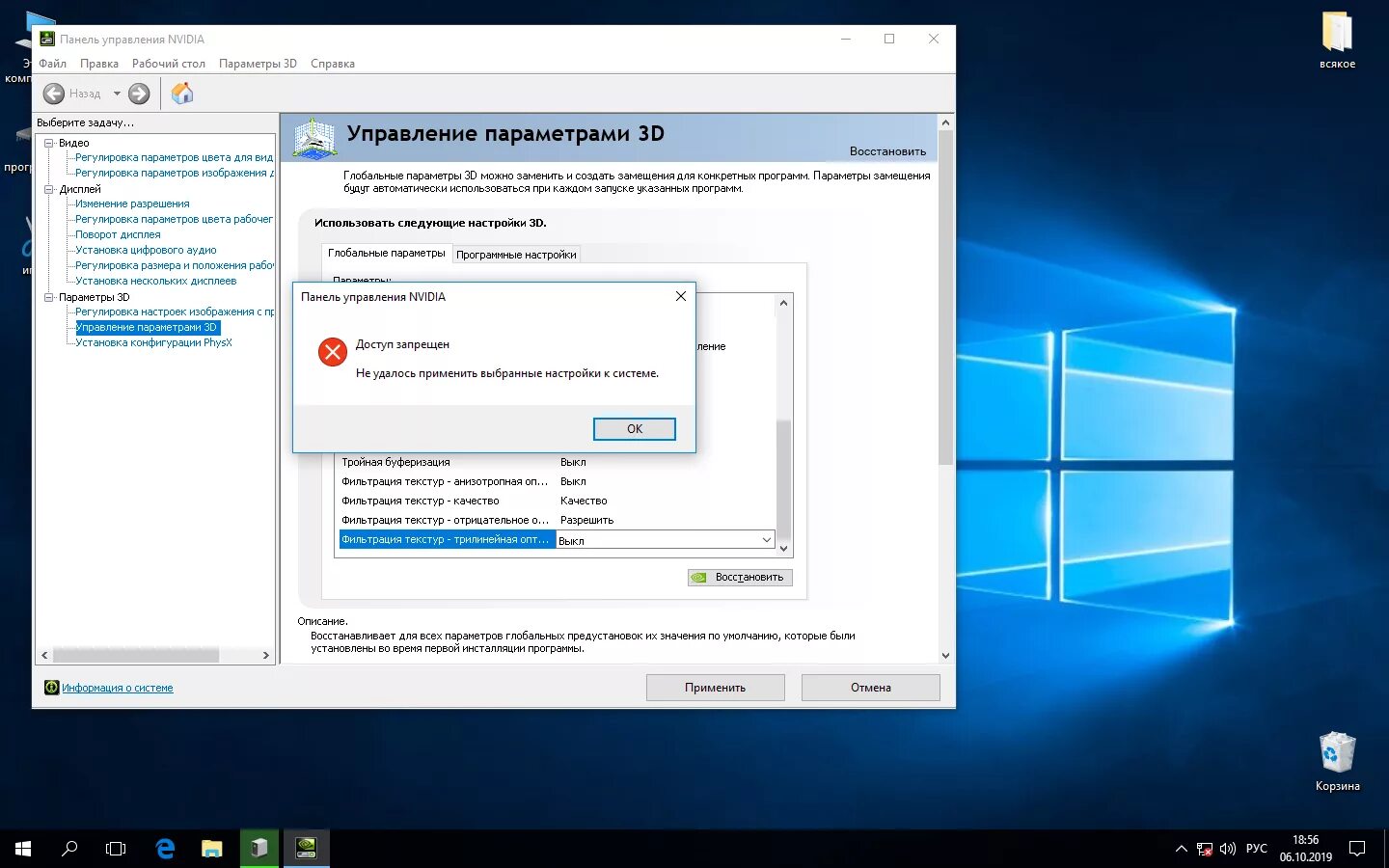The width and height of the screenshot is (1389, 868).
Task: Click the volume speaker tray icon
Action: [x=1228, y=849]
